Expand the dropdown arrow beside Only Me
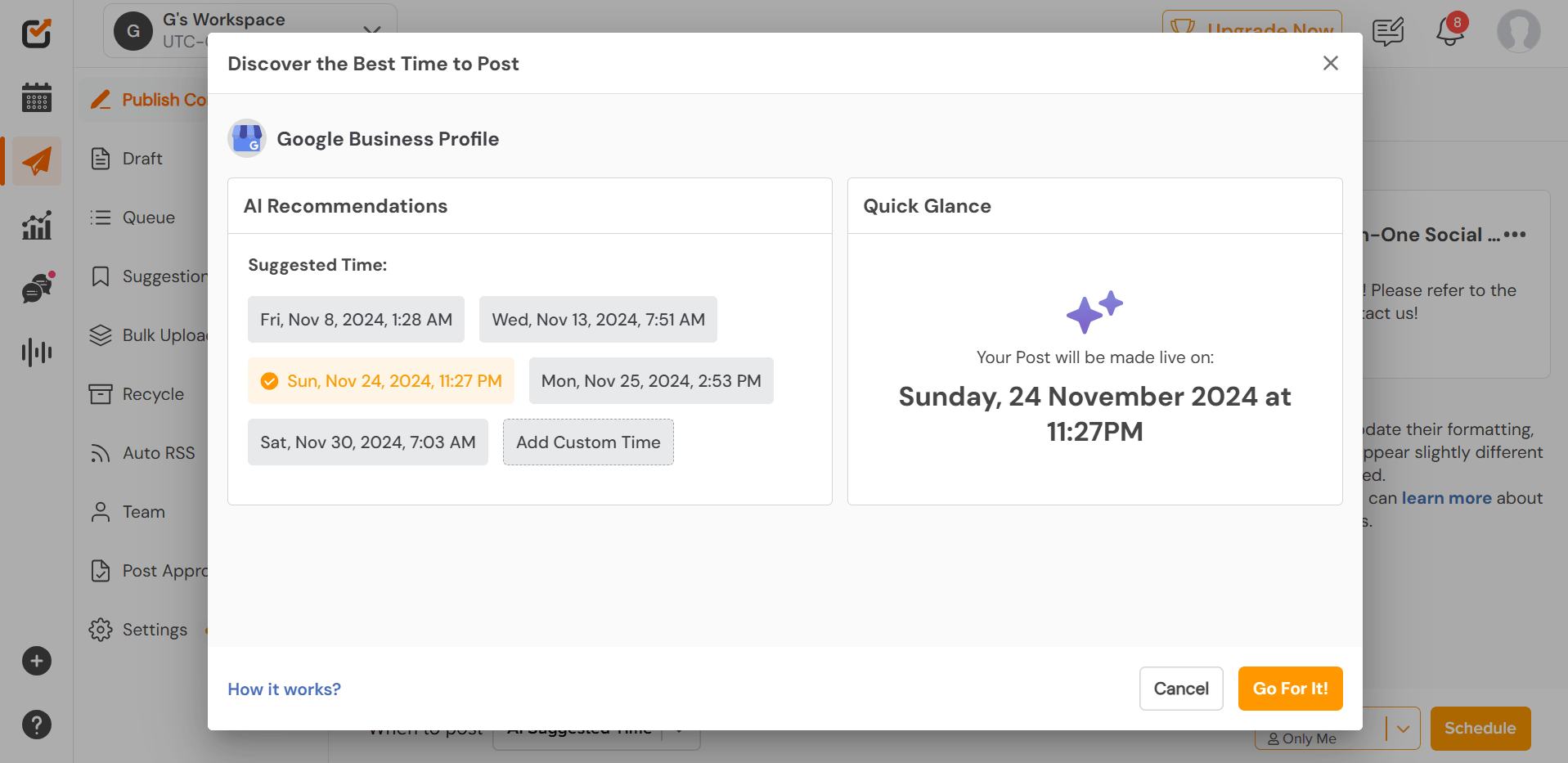Screen dimensions: 1568x763 pos(1404,728)
